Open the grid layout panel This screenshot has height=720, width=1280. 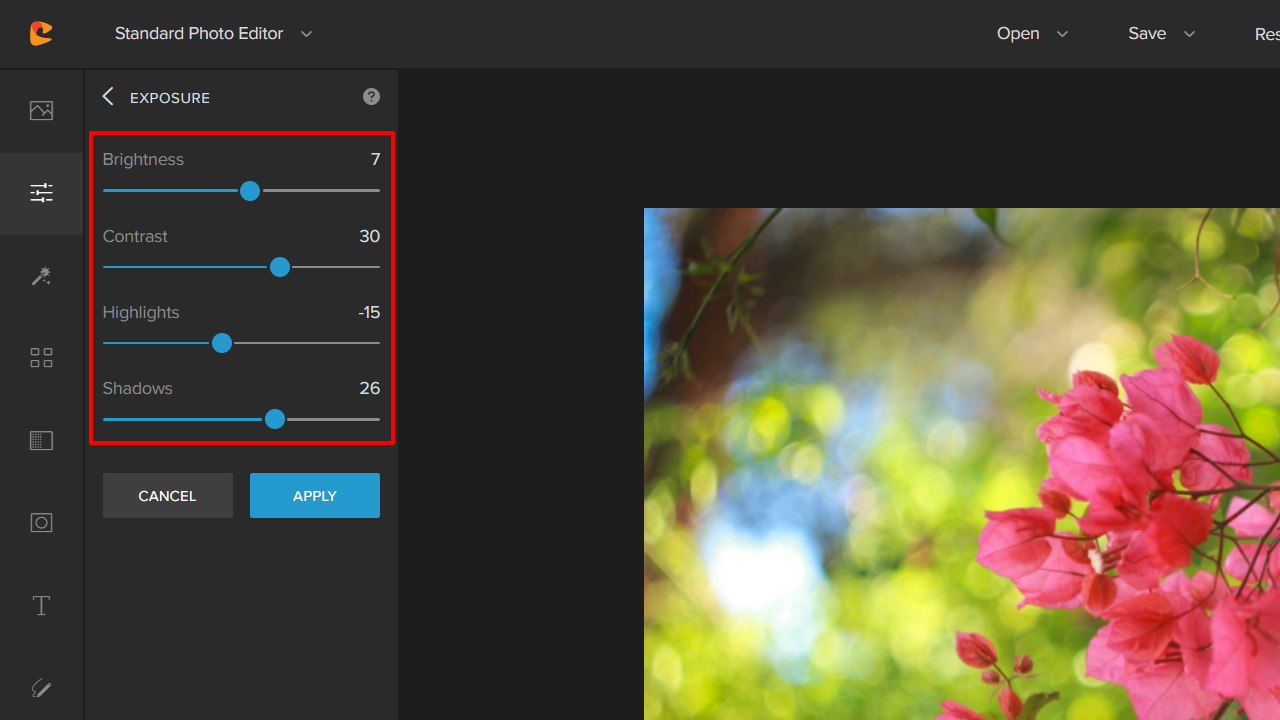(x=41, y=357)
